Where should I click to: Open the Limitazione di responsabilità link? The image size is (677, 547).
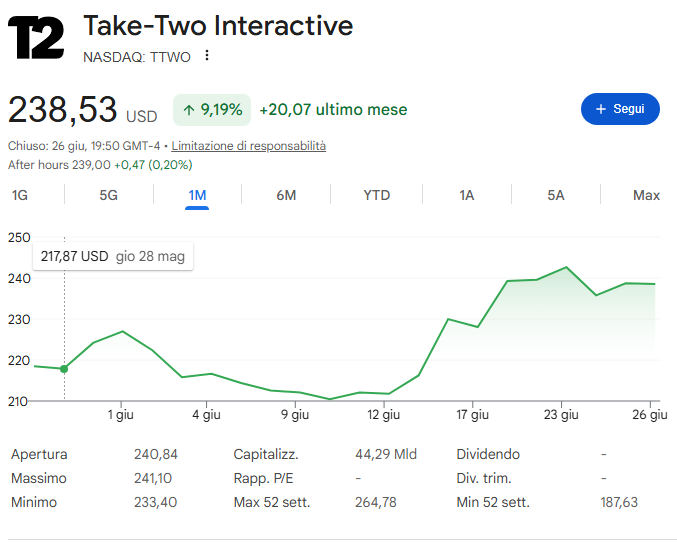(x=249, y=146)
